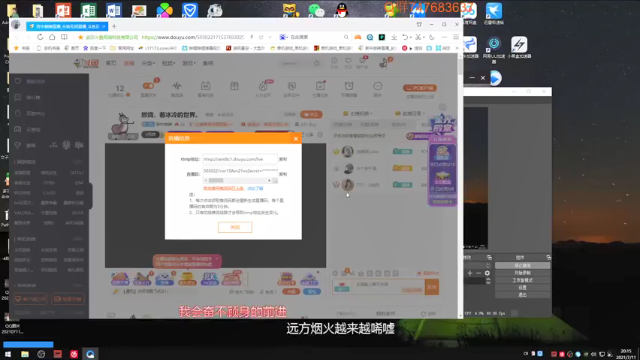
Task: Expand the 分类 navigation dropdown
Action: (148, 63)
